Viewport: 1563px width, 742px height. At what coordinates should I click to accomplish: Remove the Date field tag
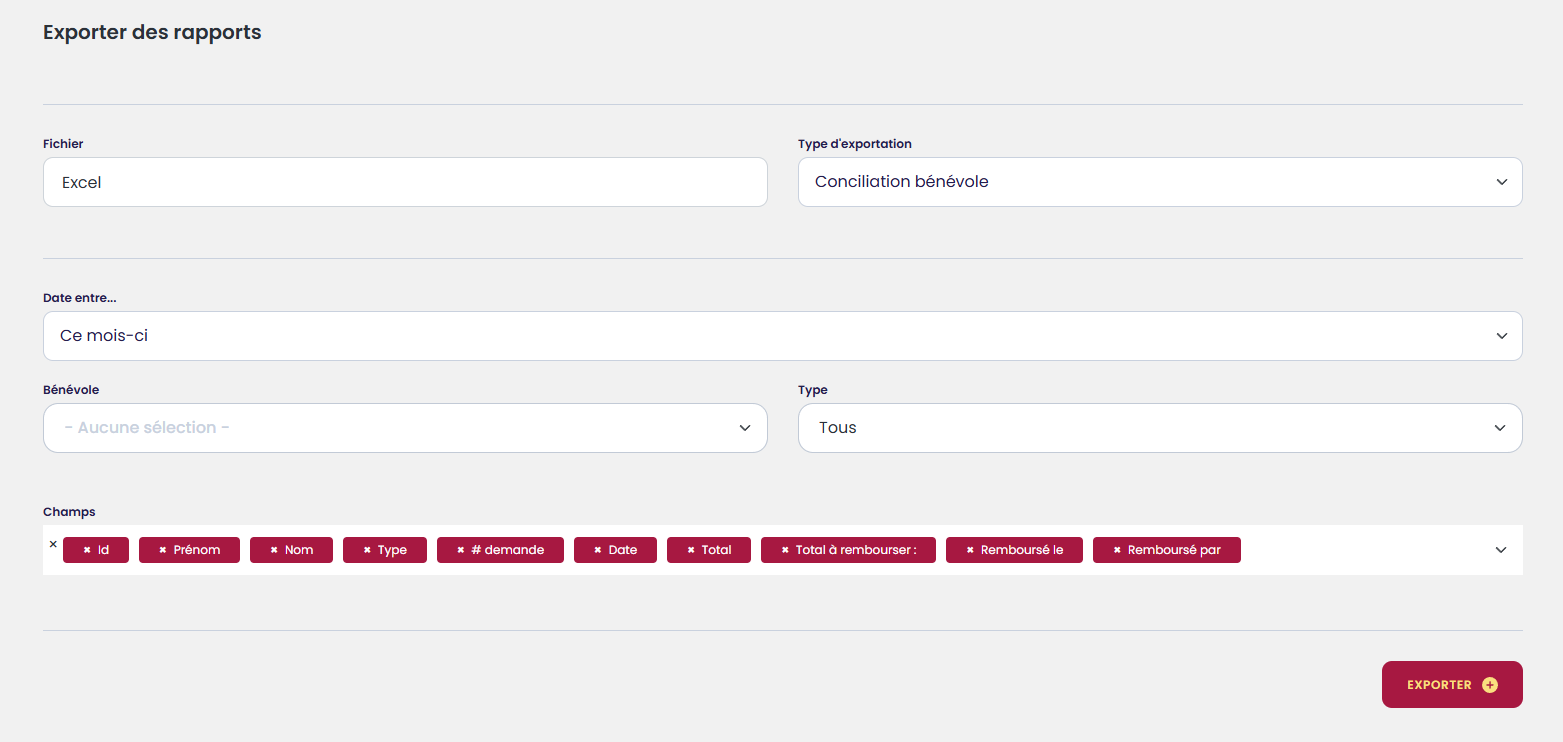pos(597,550)
